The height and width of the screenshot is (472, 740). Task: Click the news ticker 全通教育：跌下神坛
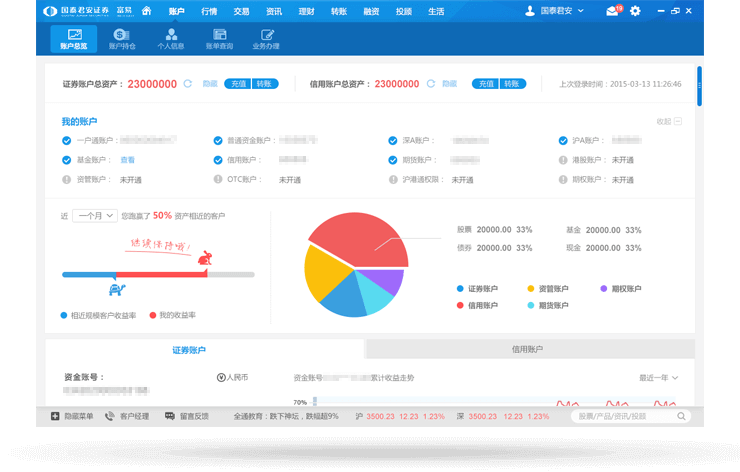[x=286, y=416]
